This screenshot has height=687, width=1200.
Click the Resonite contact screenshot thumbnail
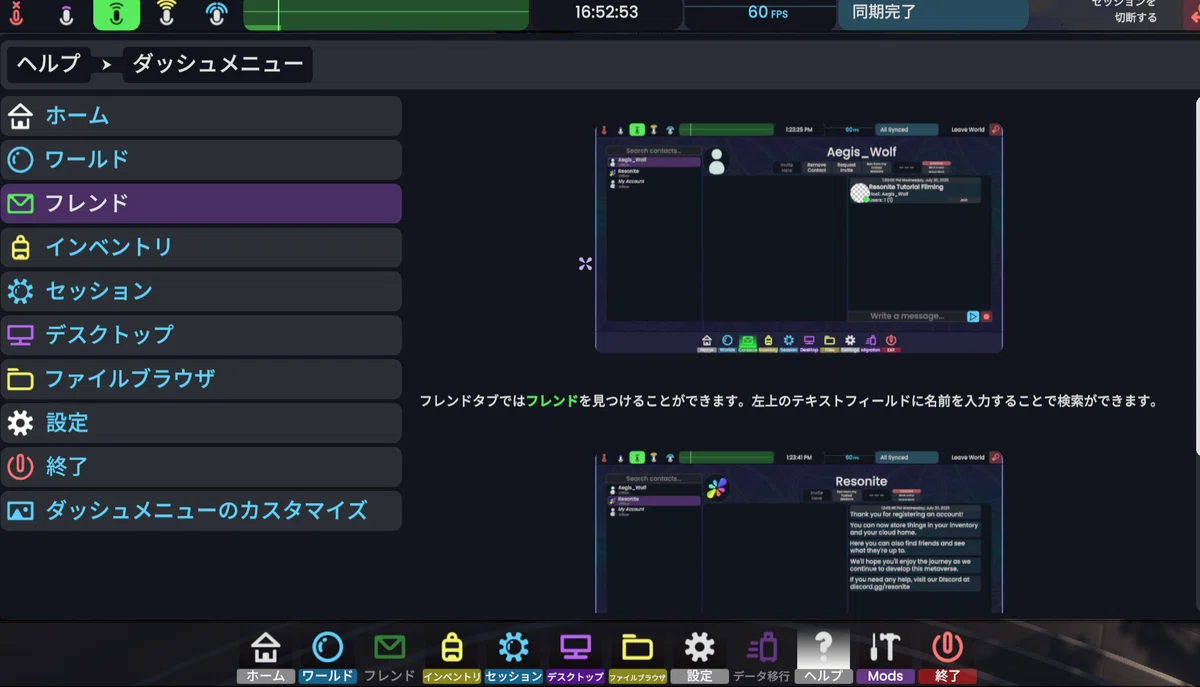pos(799,532)
